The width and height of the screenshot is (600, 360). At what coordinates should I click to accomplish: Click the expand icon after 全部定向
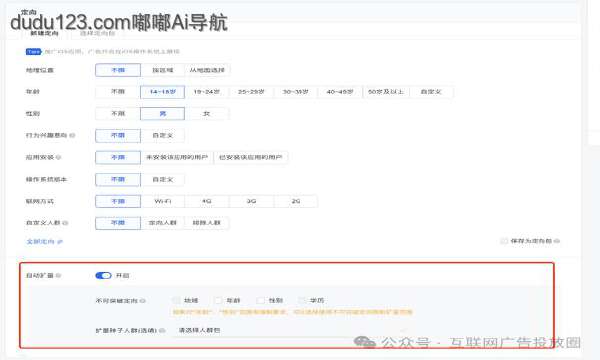coord(60,242)
